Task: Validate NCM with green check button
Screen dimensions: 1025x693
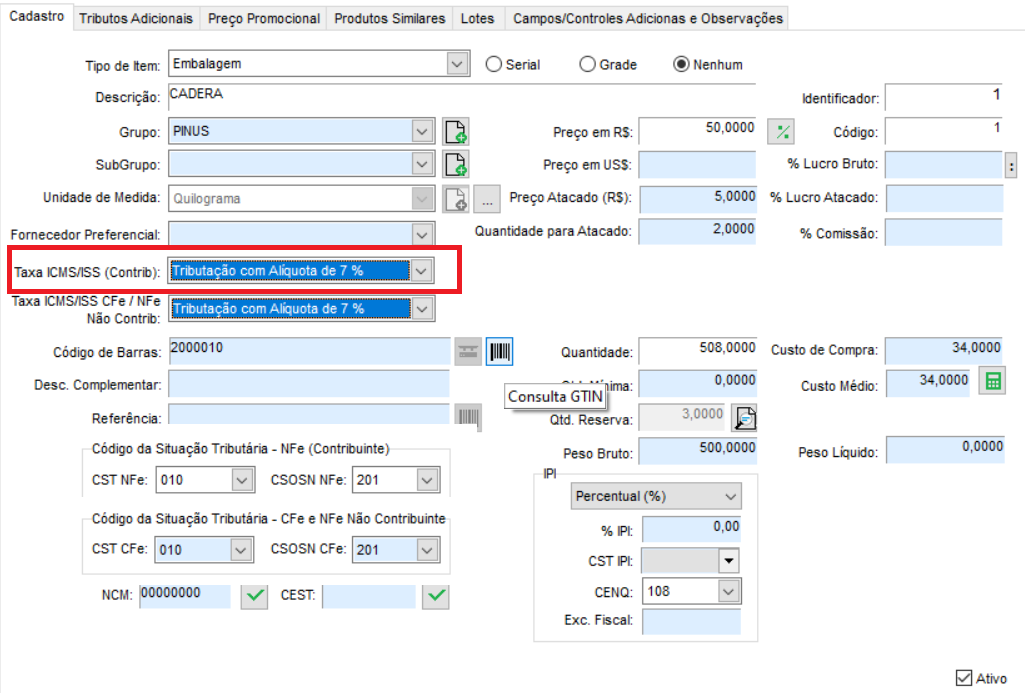Action: [254, 596]
